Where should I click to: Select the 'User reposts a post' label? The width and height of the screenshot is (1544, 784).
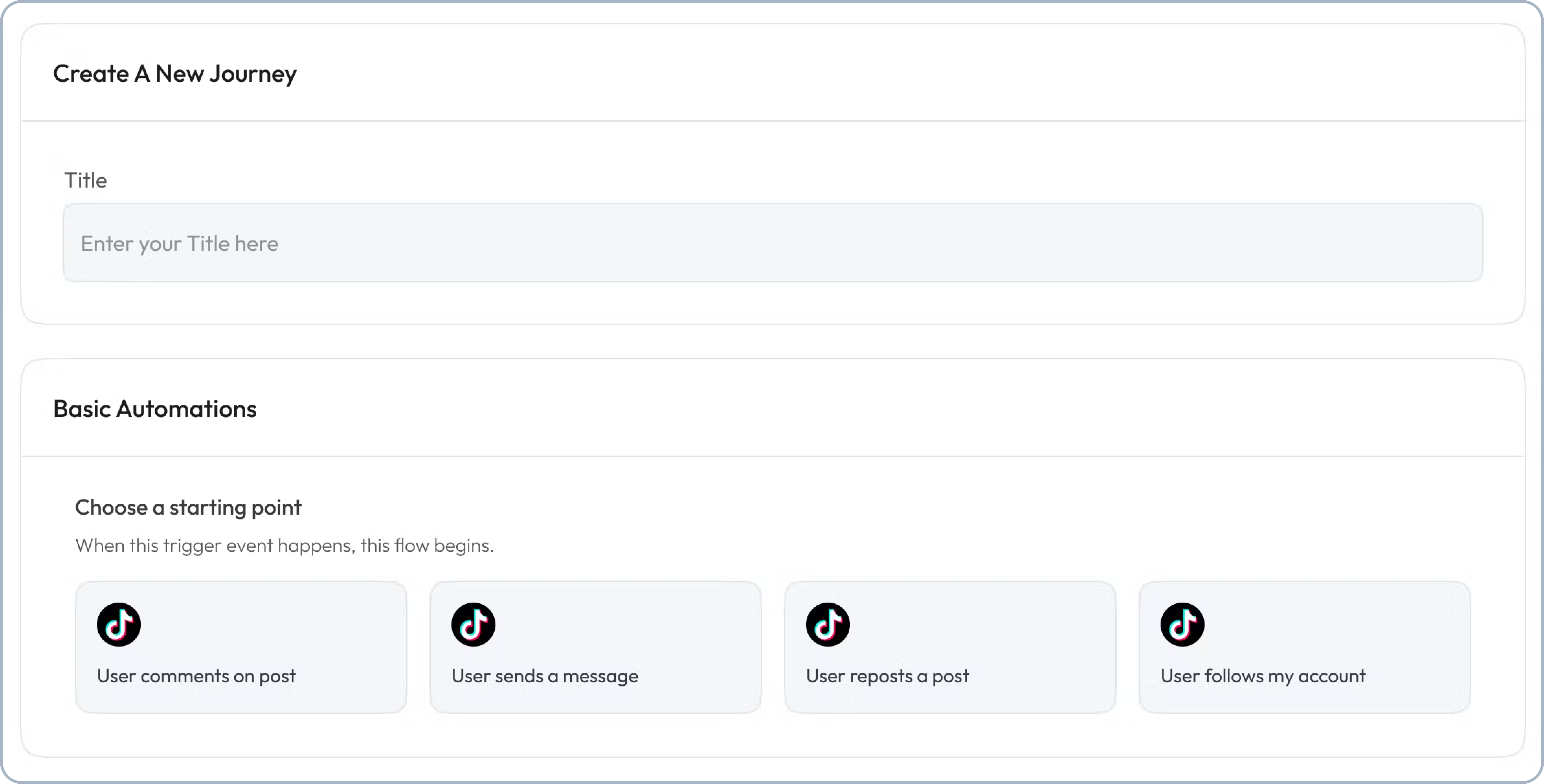pyautogui.click(x=887, y=676)
